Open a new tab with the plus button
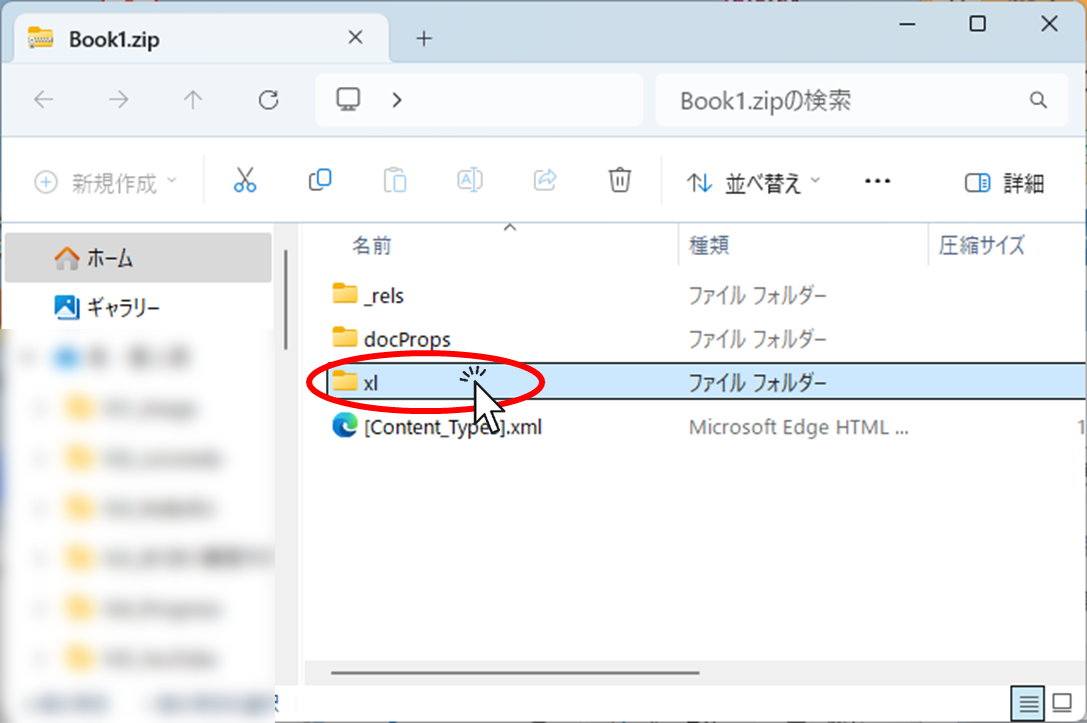 point(423,38)
